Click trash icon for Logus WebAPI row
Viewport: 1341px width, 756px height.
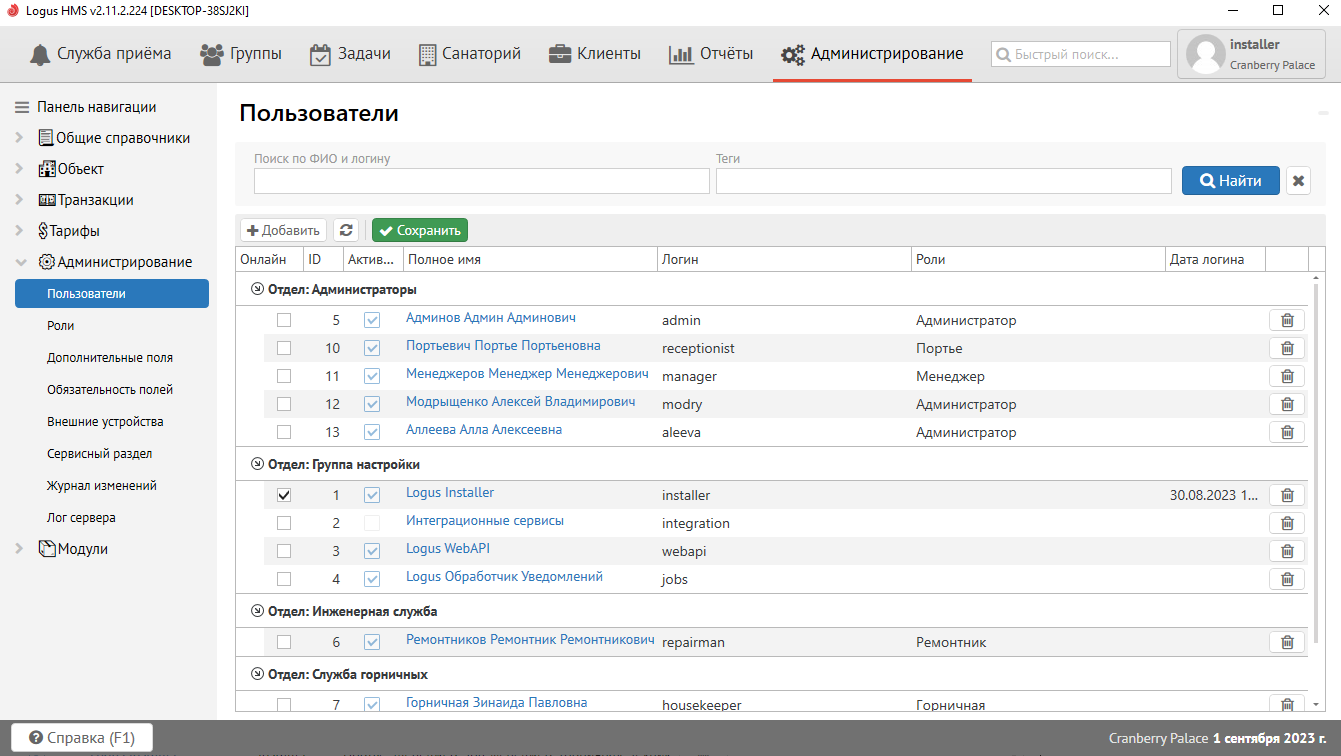click(x=1287, y=551)
